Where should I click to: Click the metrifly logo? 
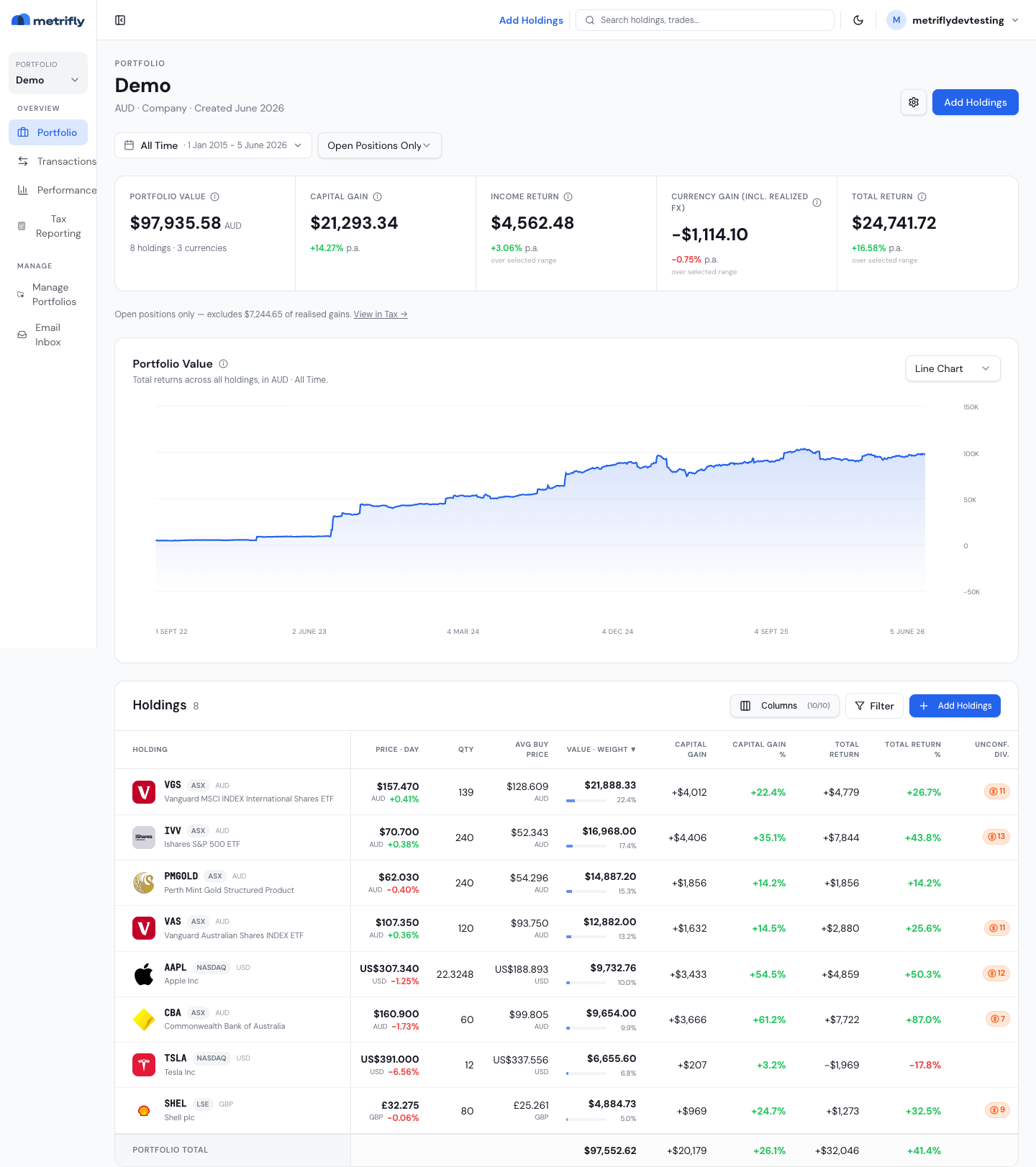[x=48, y=21]
